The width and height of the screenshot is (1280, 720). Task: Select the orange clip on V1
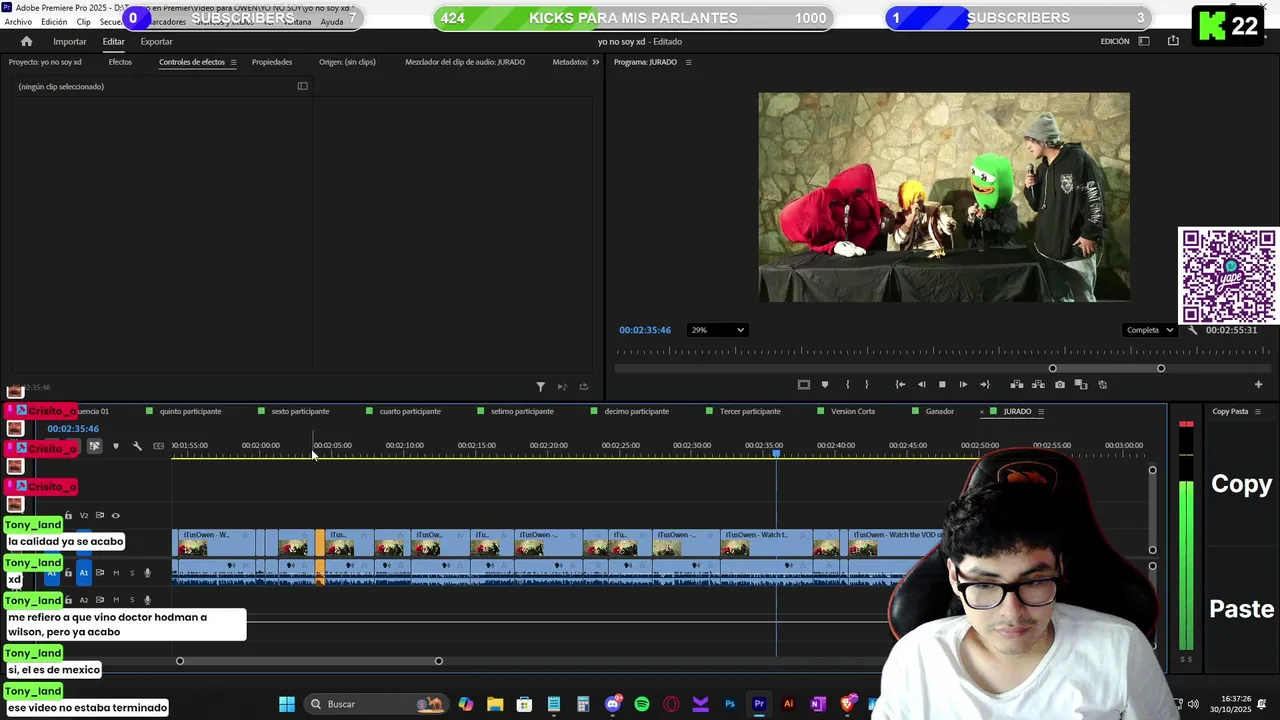[321, 543]
